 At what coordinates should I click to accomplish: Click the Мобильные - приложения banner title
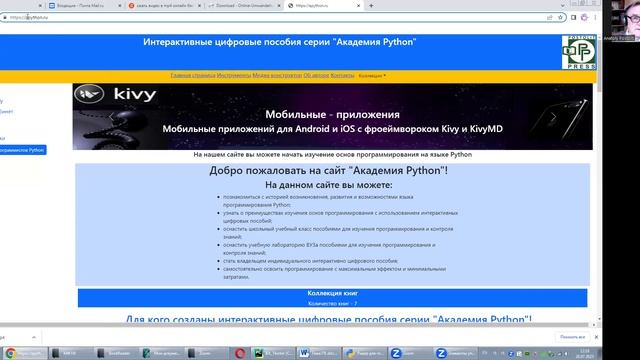coord(332,115)
